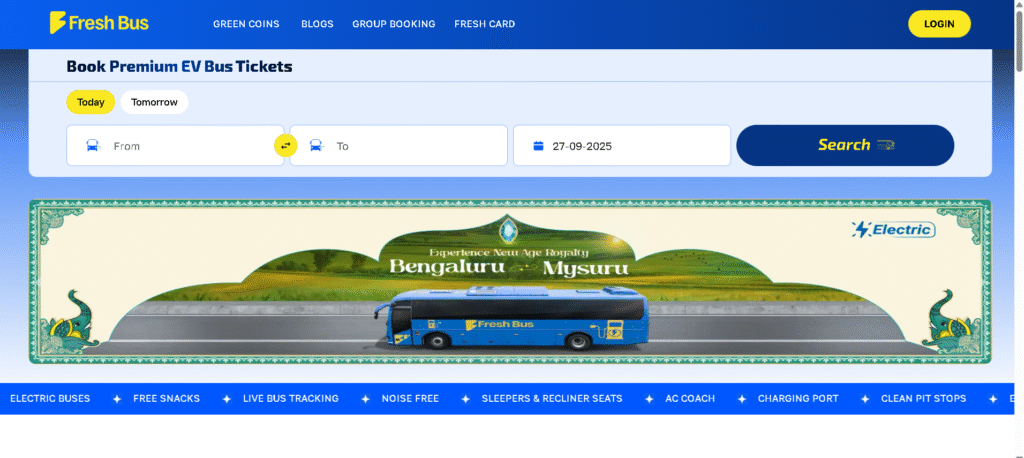Click the Search button
This screenshot has height=458, width=1024.
tap(844, 145)
